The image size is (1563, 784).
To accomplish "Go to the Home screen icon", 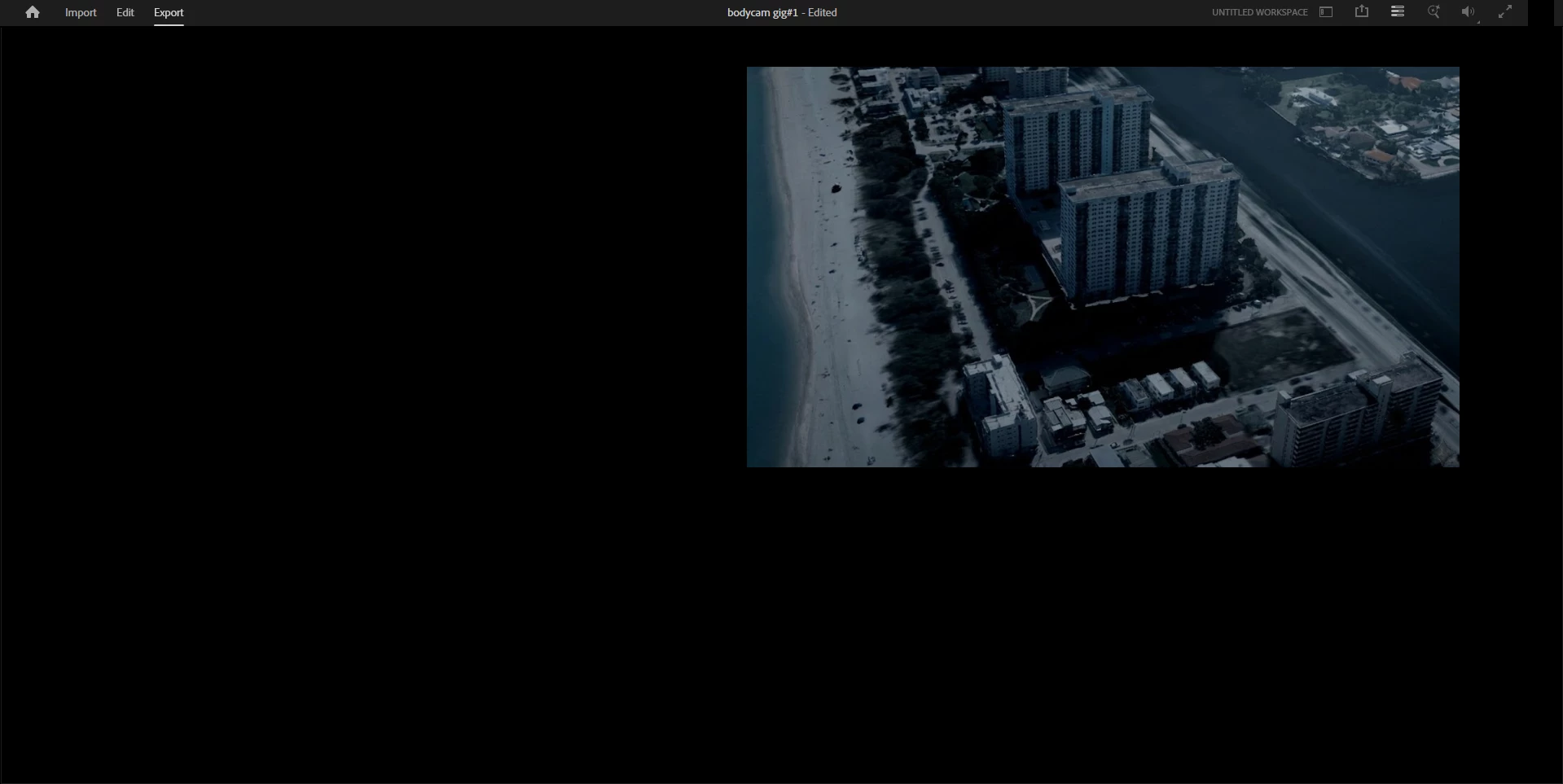I will [x=33, y=12].
